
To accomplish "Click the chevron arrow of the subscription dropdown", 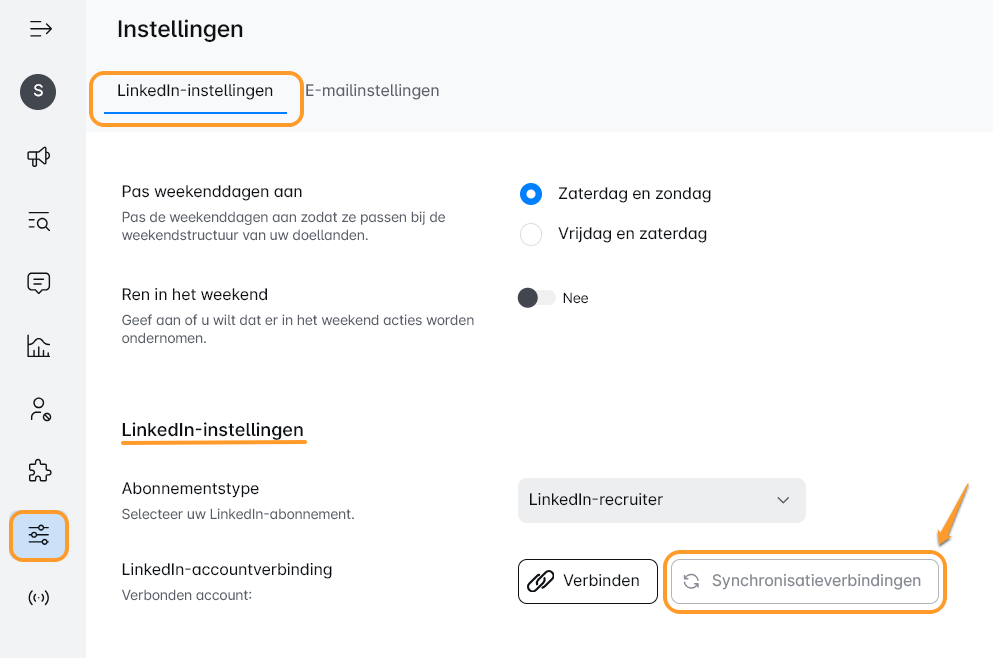I will (783, 500).
